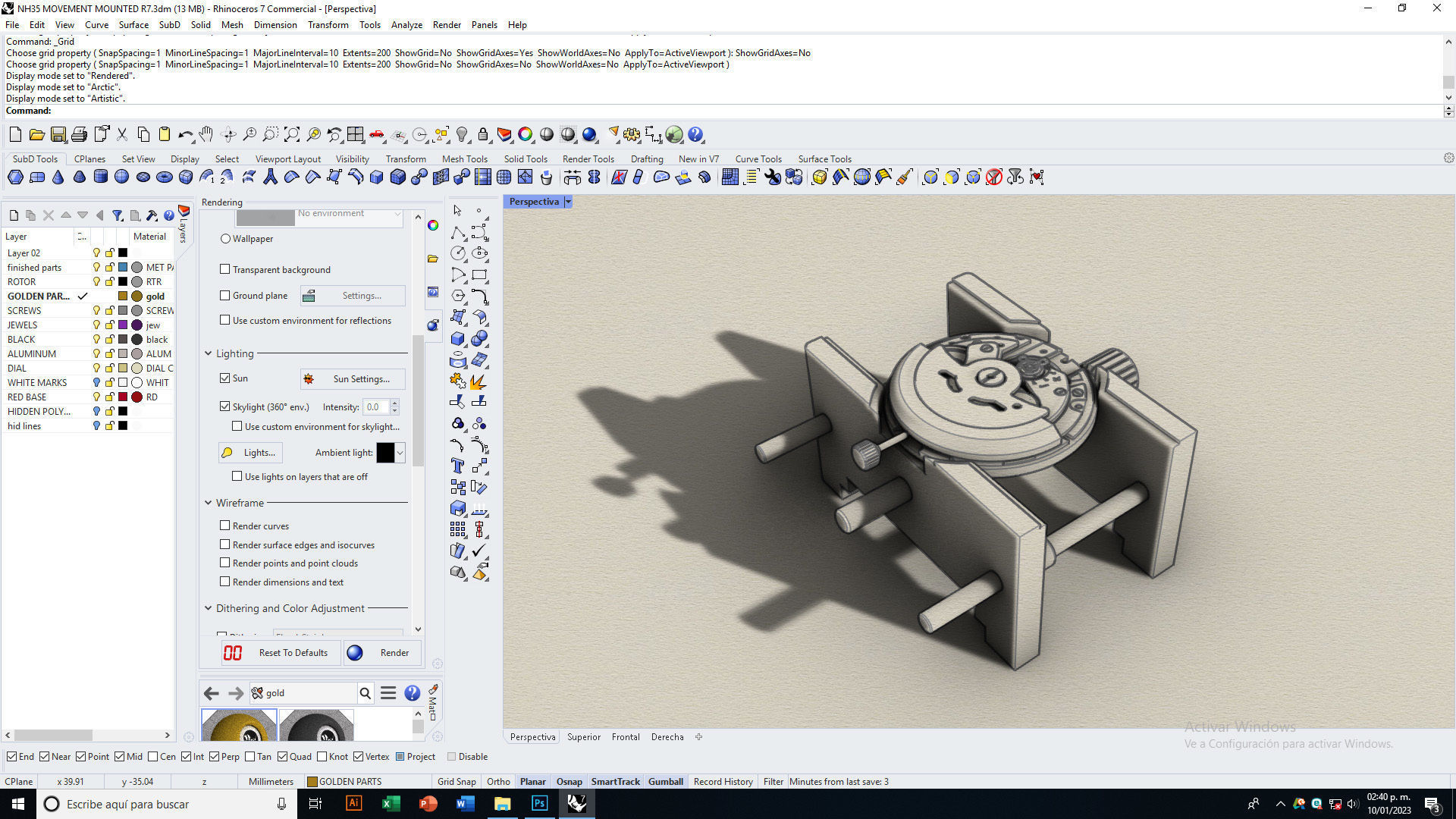Open the Render menu
The height and width of the screenshot is (819, 1456).
coord(447,25)
